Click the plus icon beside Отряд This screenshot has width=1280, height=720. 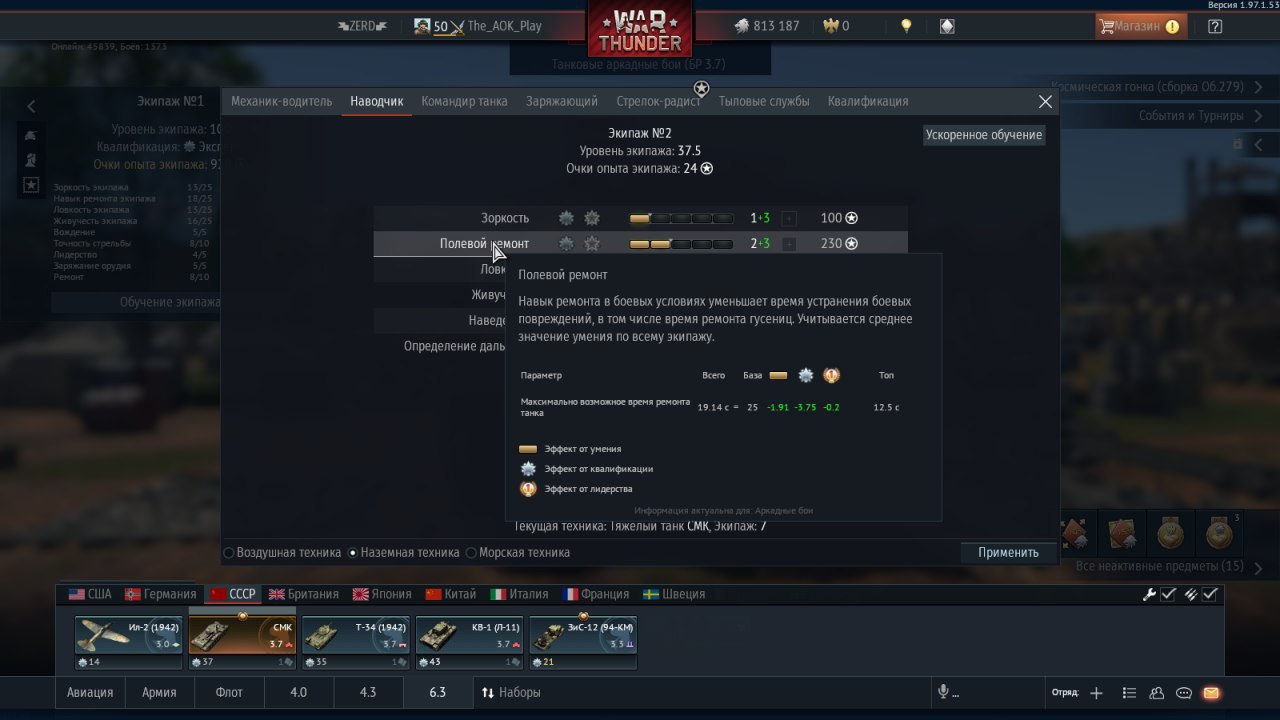[x=1096, y=692]
